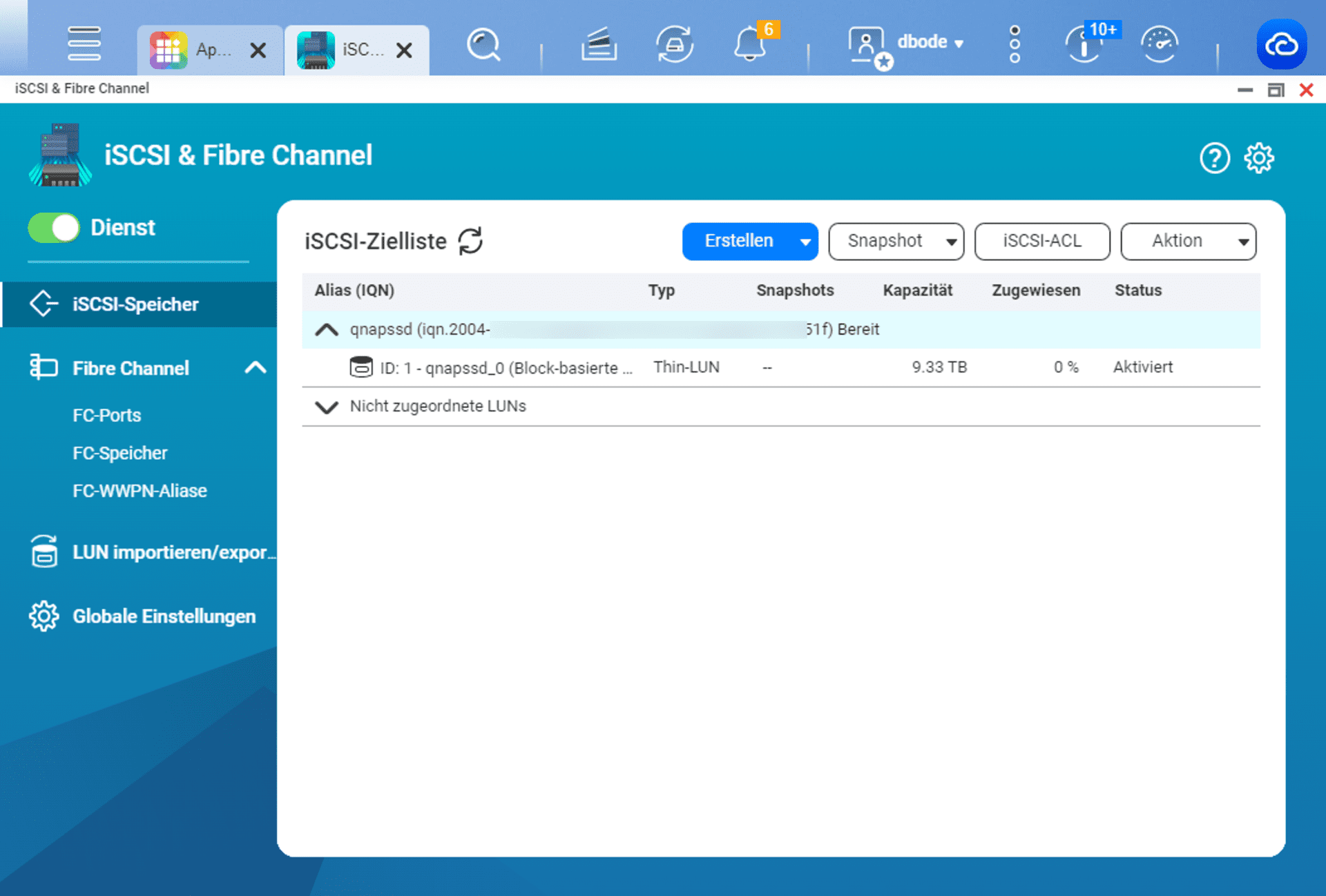This screenshot has width=1326, height=896.
Task: Open the myQNAPcloud icon
Action: click(1281, 45)
